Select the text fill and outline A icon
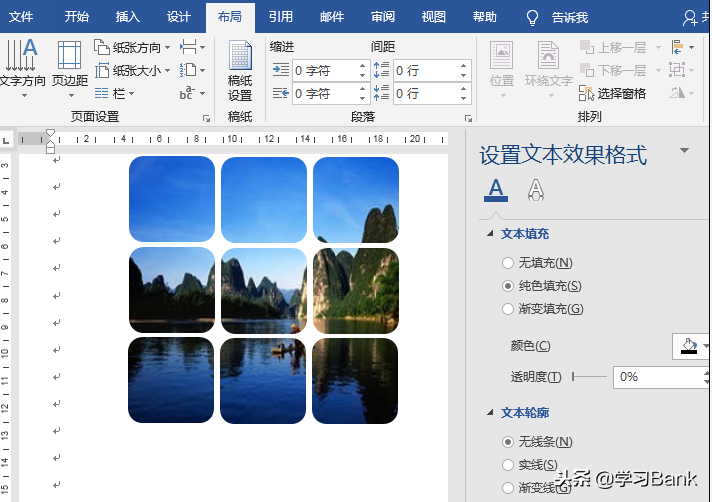712x502 pixels. (x=496, y=190)
